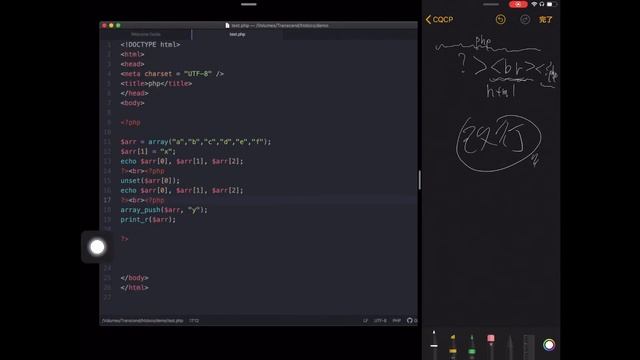Tap the undo arrow in Notes

click(x=500, y=20)
